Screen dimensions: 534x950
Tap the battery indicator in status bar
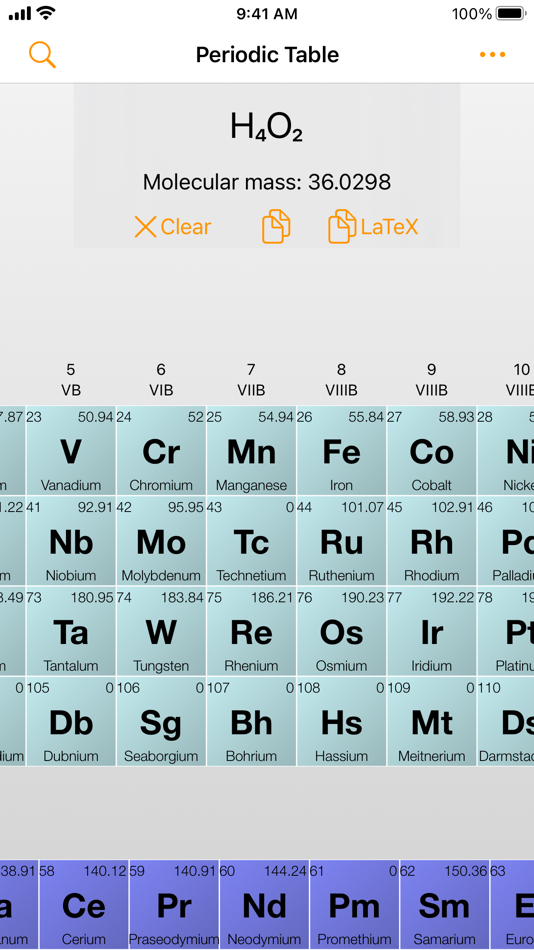[x=511, y=13]
